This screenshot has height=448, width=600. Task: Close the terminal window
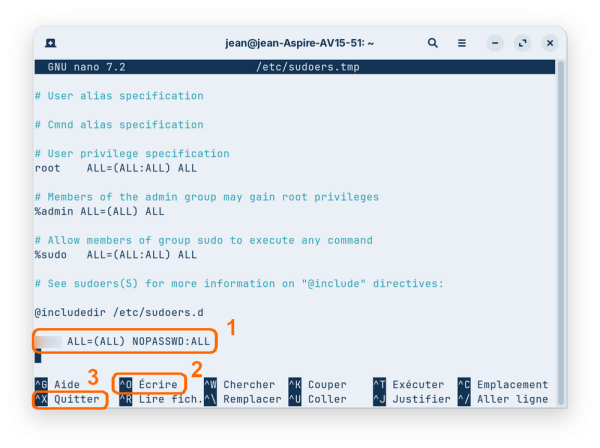coord(549,44)
